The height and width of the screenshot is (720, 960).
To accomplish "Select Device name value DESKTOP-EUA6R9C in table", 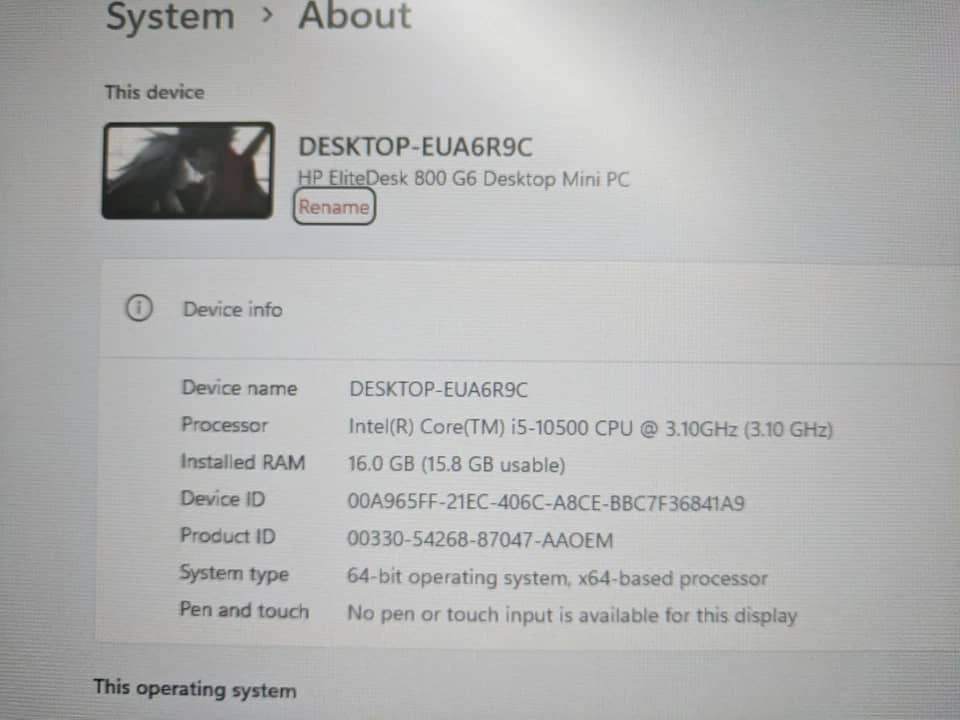I will coord(438,389).
